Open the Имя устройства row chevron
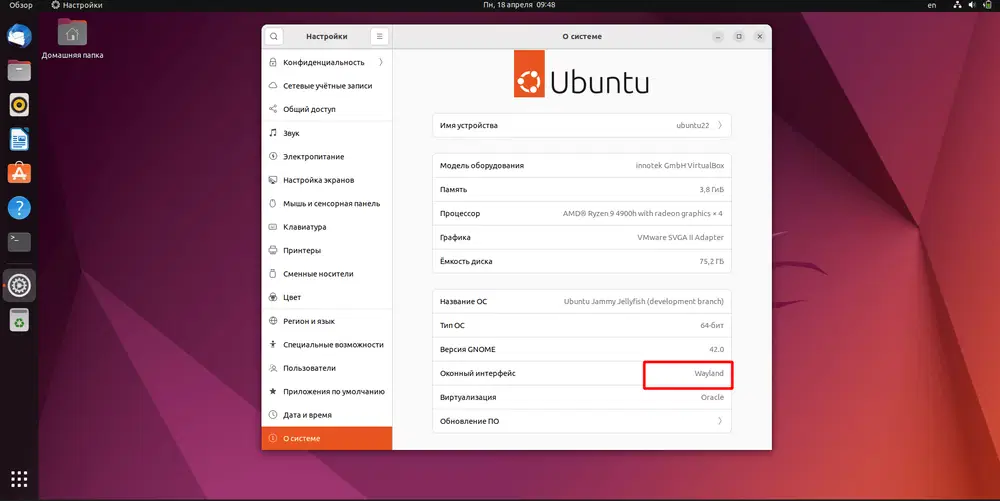Image resolution: width=1000 pixels, height=501 pixels. tap(720, 125)
